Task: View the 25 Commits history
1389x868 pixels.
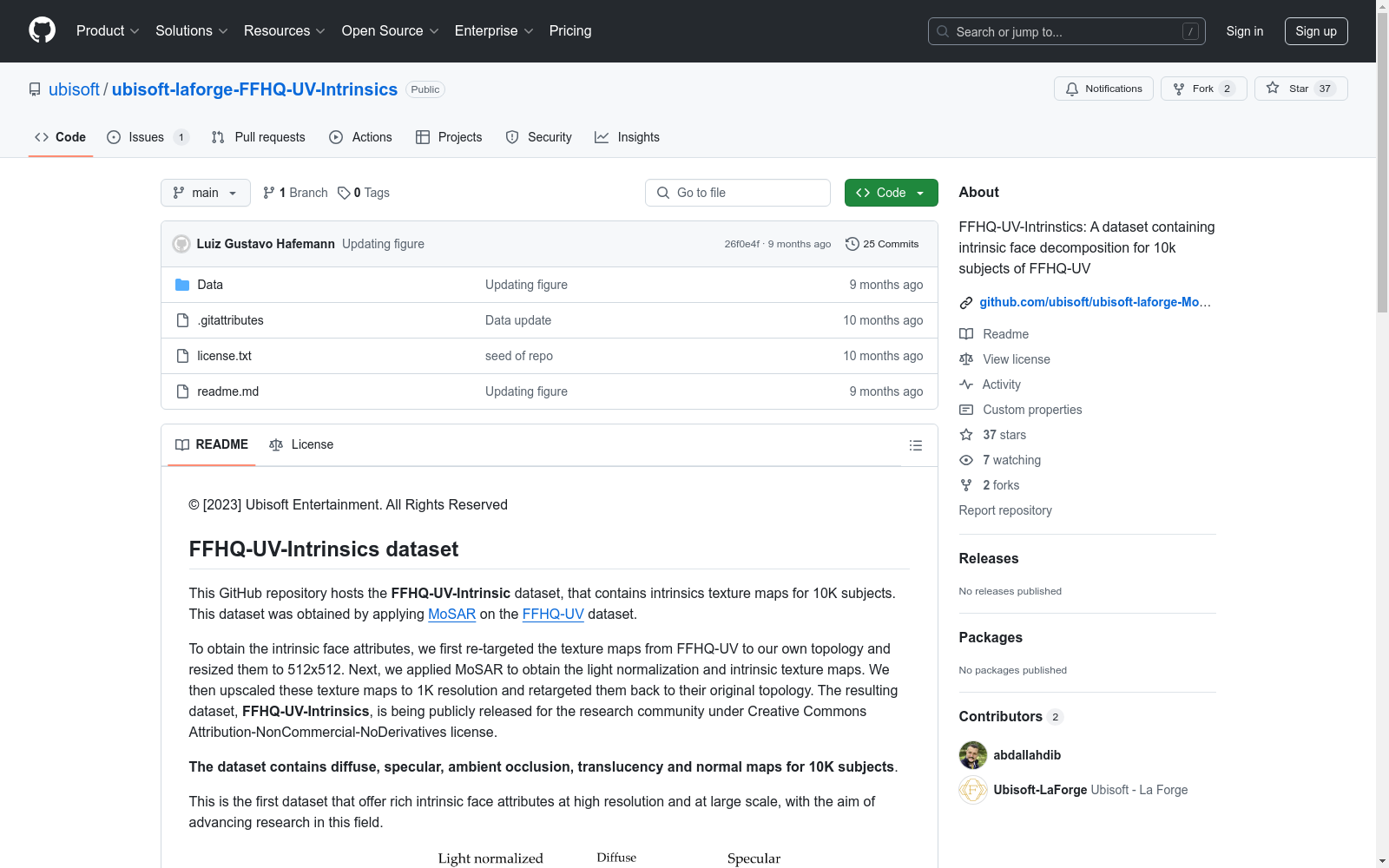Action: [x=882, y=244]
